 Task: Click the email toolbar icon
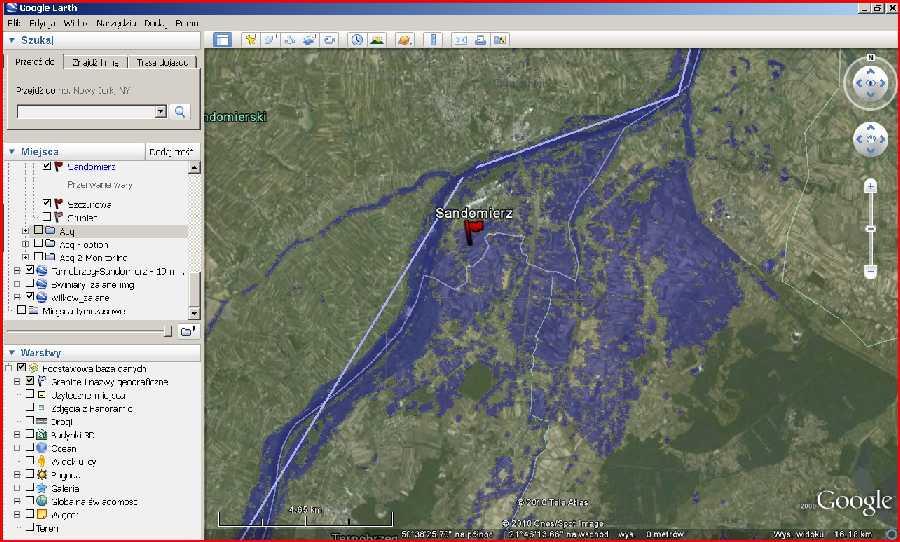[461, 40]
